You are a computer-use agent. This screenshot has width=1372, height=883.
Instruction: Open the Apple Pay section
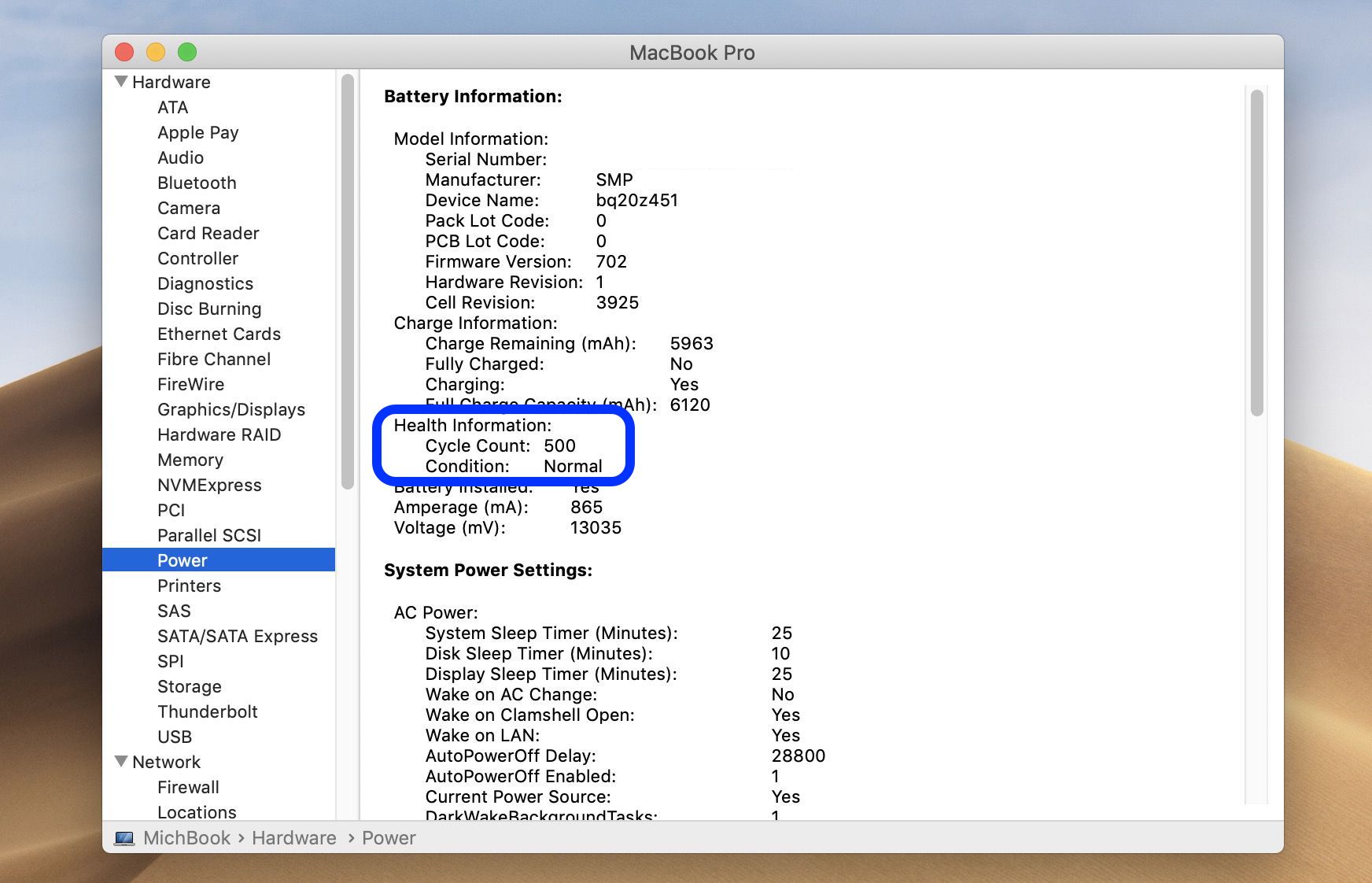(x=198, y=132)
